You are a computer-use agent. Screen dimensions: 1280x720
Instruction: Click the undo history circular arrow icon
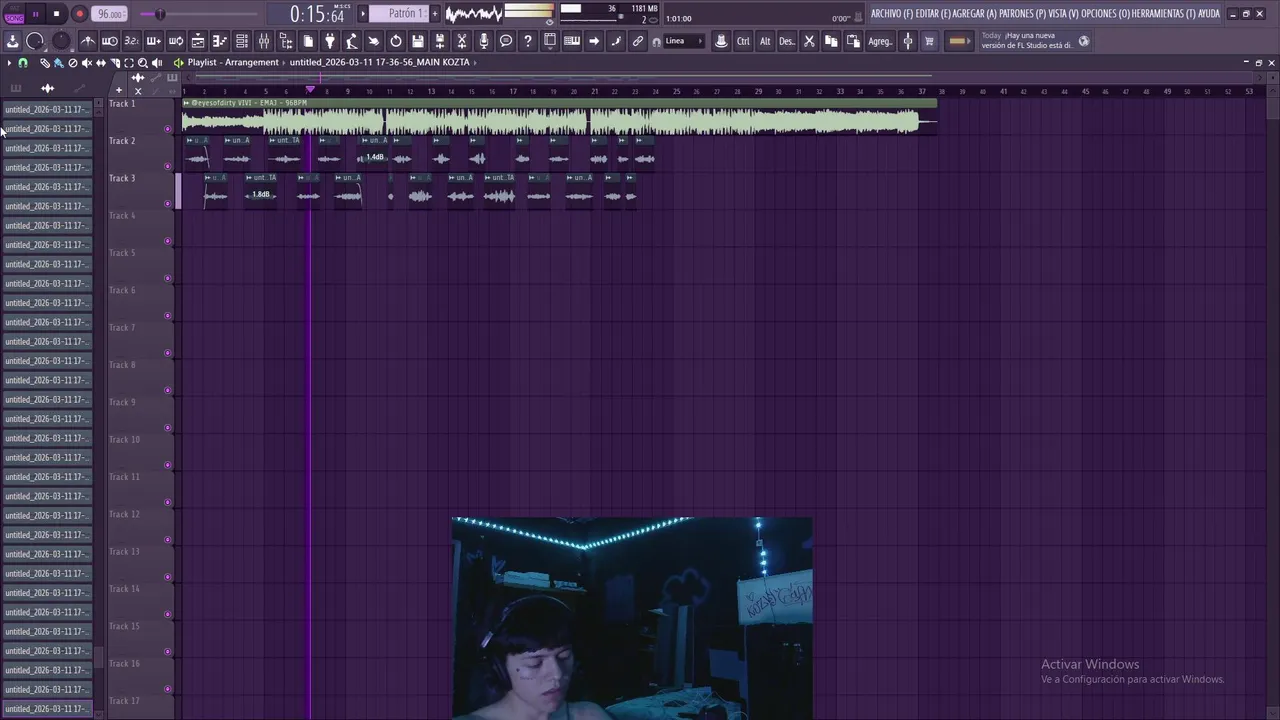click(396, 41)
